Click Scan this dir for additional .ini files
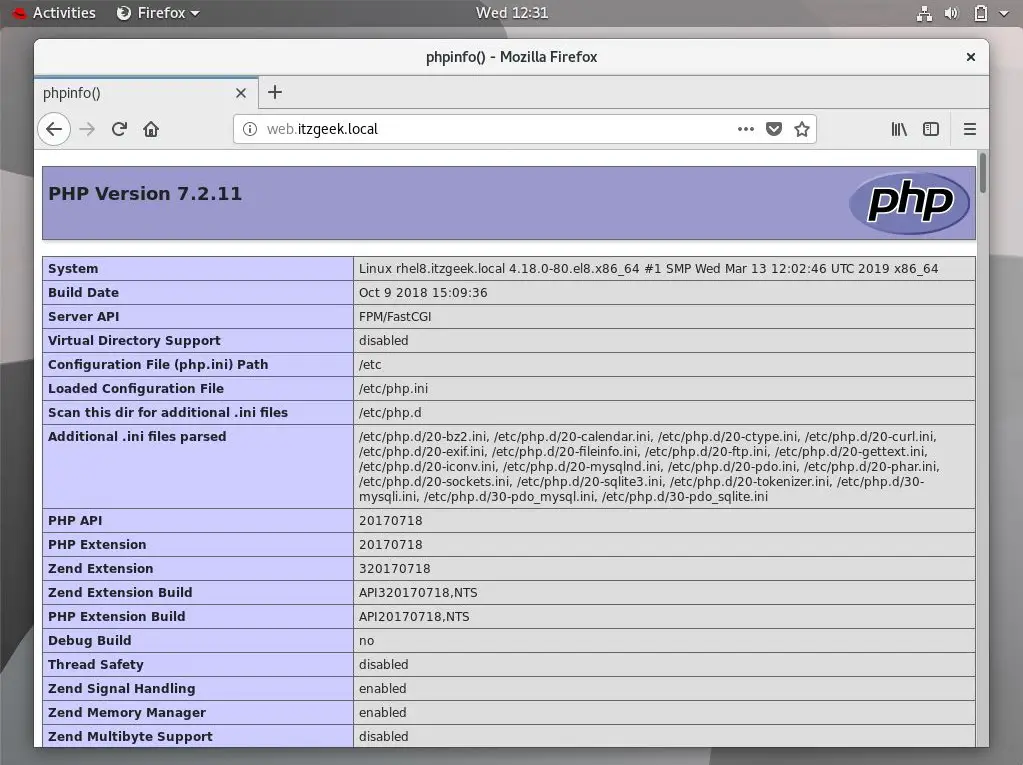 coord(168,413)
